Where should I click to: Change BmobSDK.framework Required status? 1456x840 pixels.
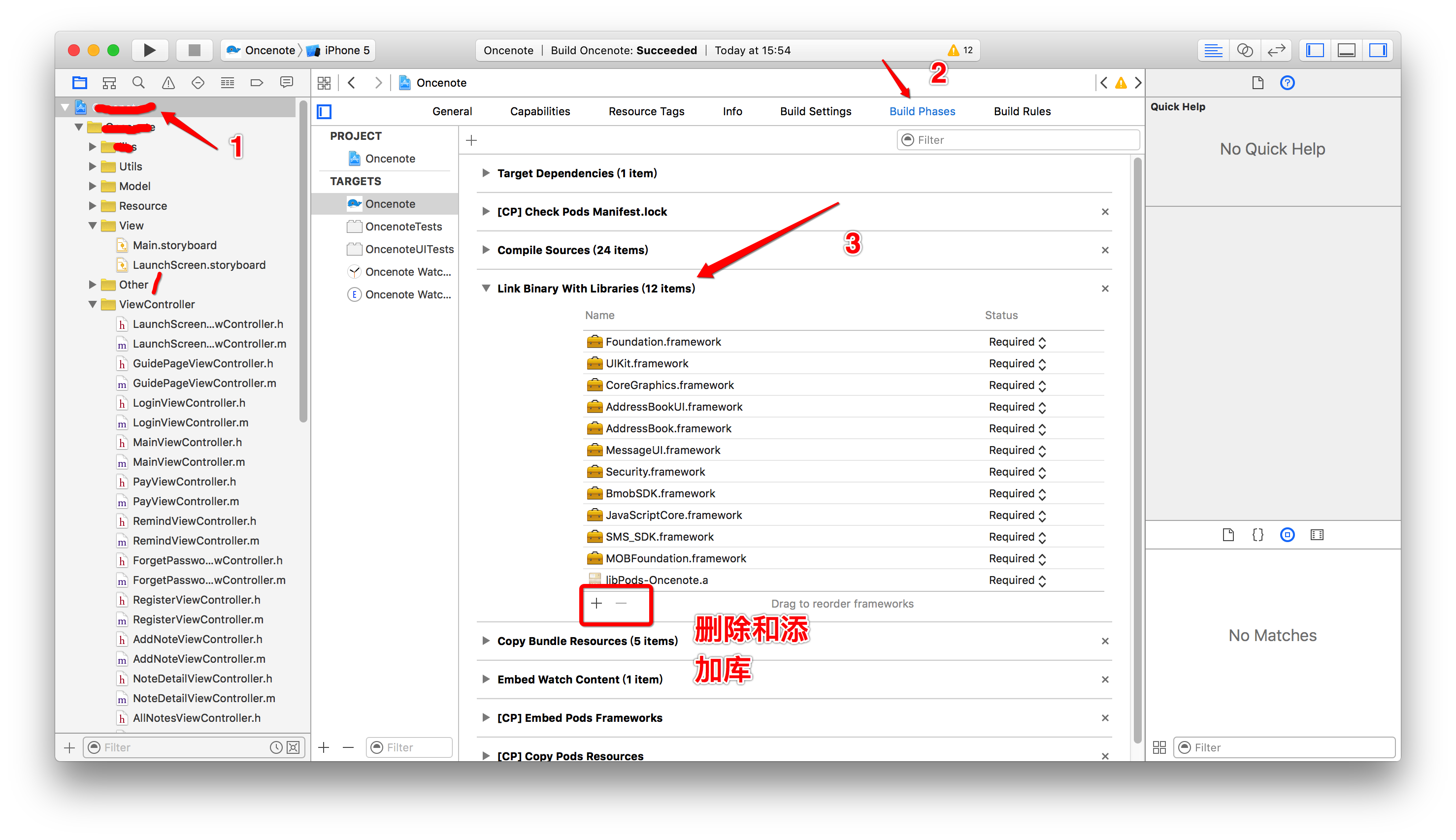1017,494
